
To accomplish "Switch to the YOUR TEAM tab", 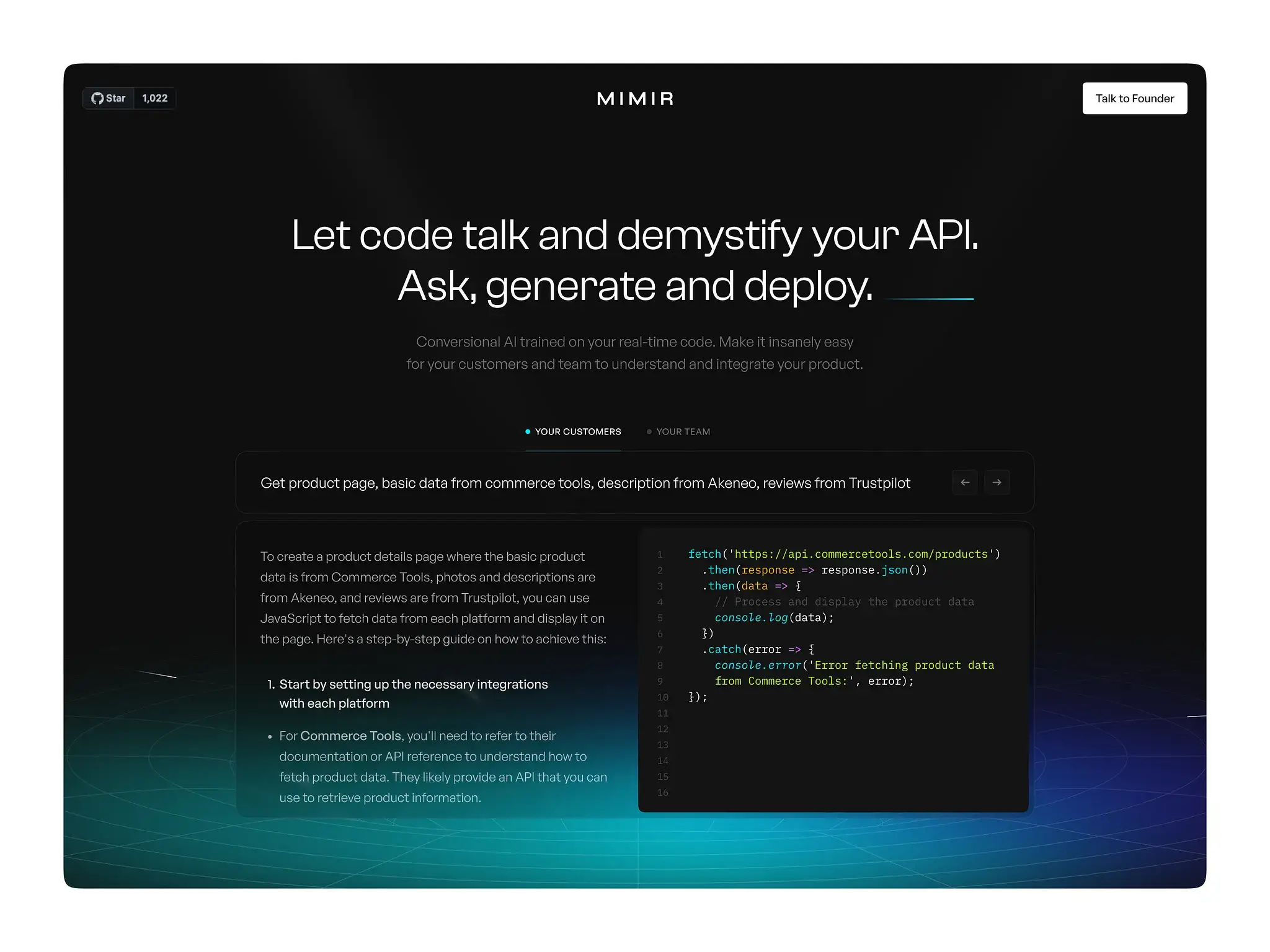I will (x=683, y=431).
